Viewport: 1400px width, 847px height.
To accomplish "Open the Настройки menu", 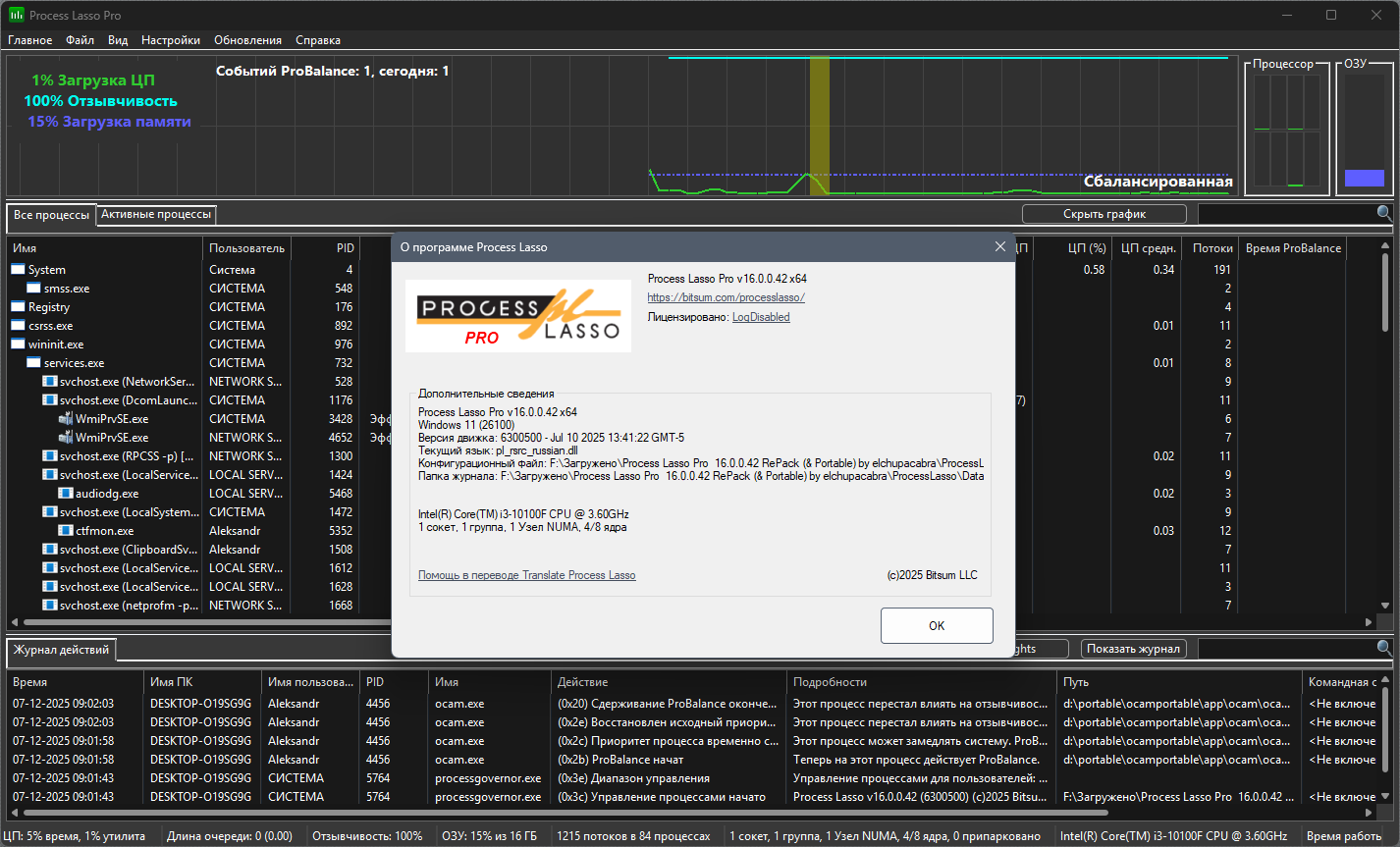I will (x=171, y=40).
